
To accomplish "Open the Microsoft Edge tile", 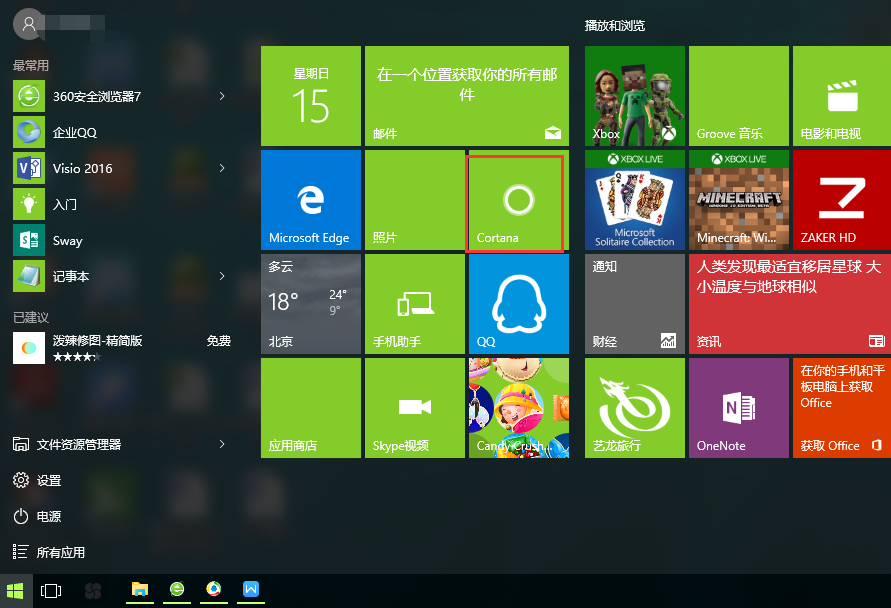I will coord(311,200).
